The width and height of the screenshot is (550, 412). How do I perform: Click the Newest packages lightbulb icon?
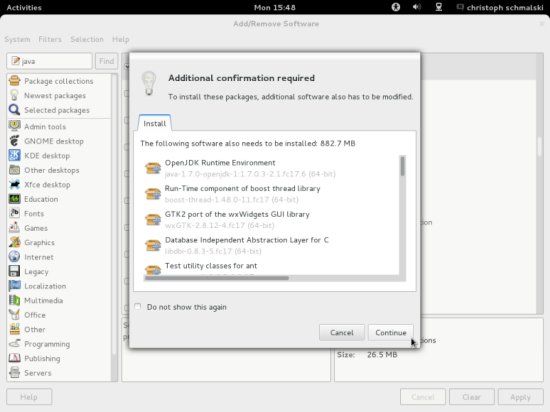(x=14, y=95)
